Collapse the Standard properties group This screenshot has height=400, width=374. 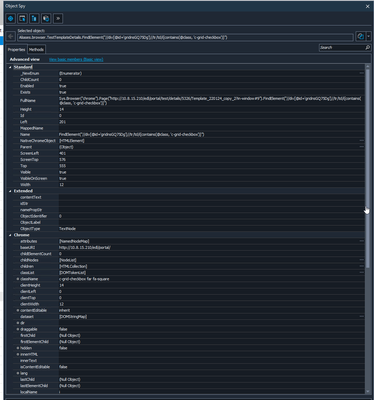click(x=10, y=67)
